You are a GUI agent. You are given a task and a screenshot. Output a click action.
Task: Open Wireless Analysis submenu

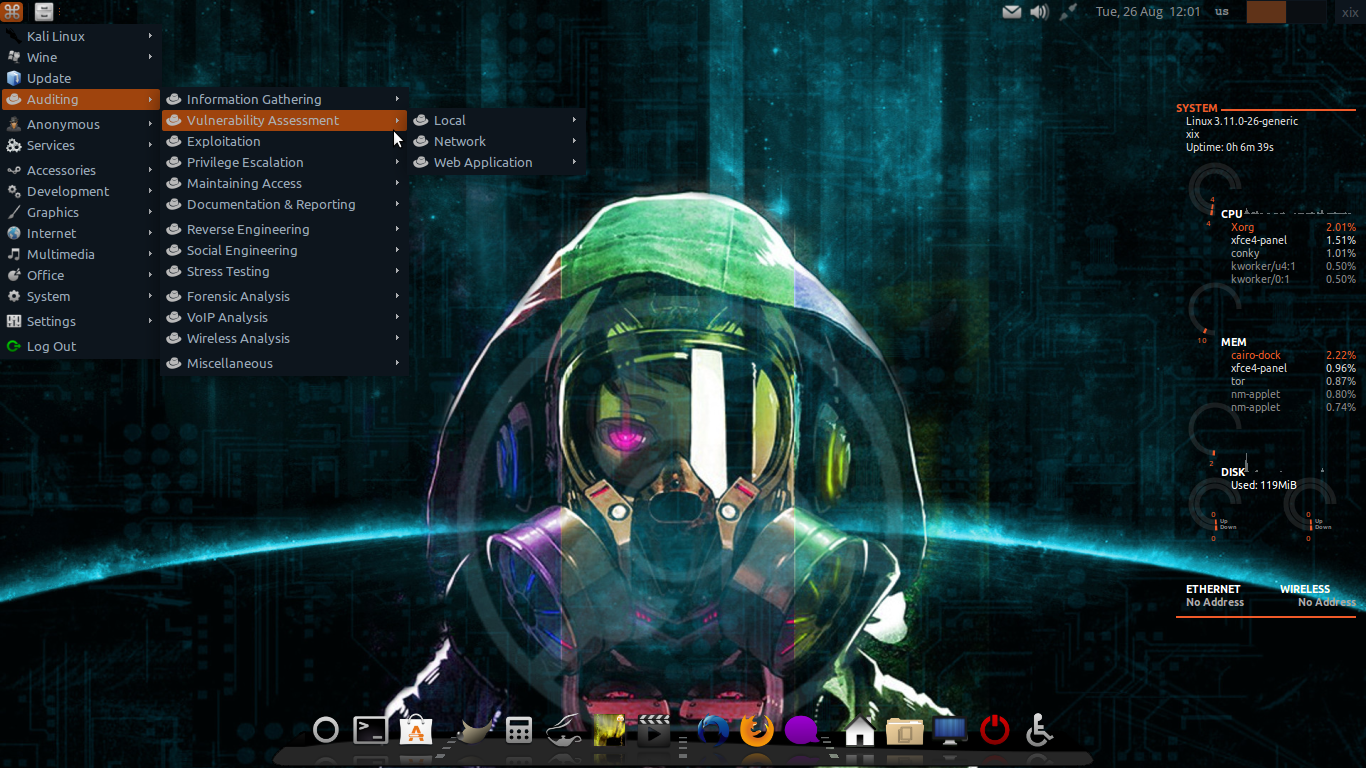click(x=284, y=338)
